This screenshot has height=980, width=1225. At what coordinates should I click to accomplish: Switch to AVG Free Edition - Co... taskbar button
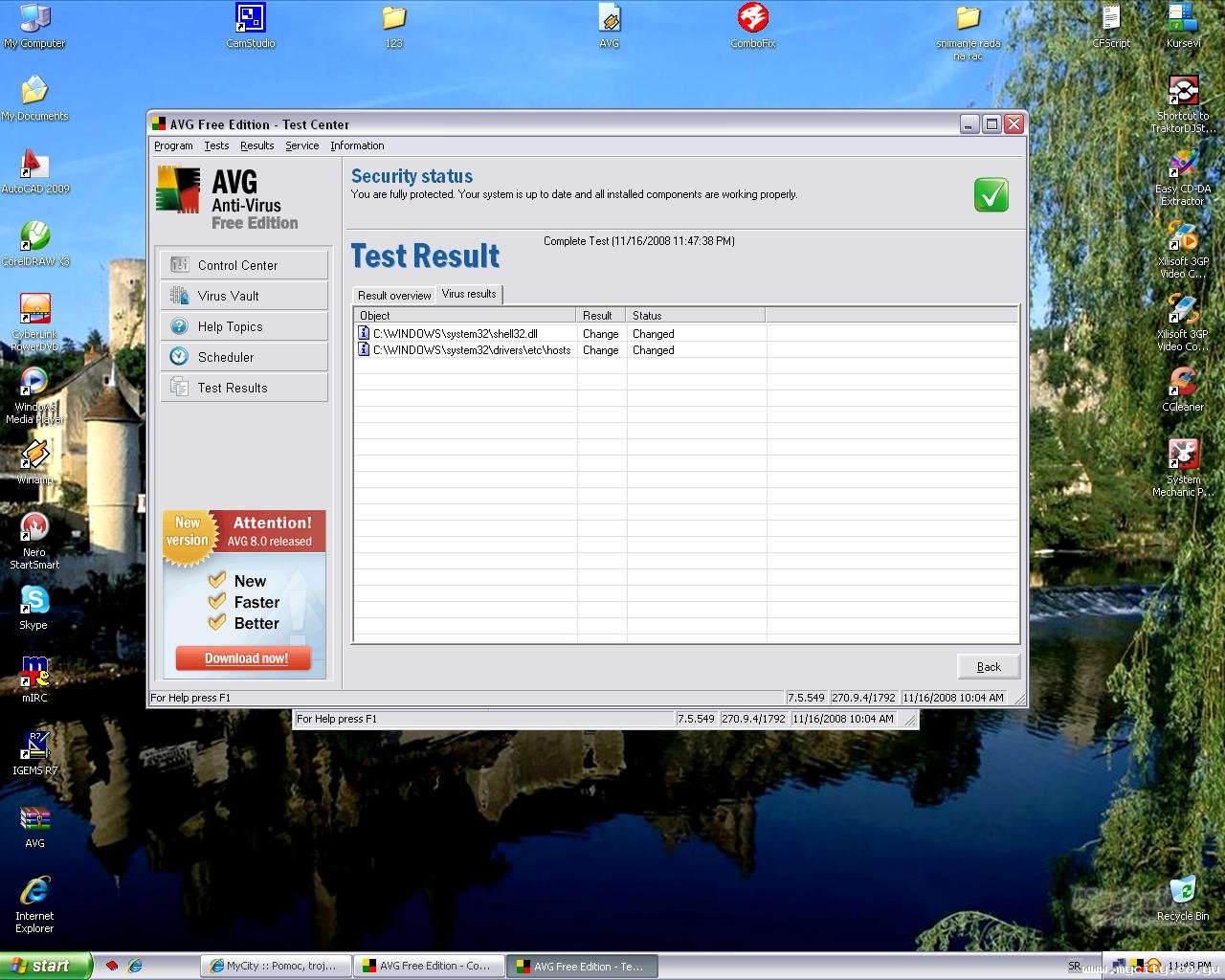tap(430, 967)
